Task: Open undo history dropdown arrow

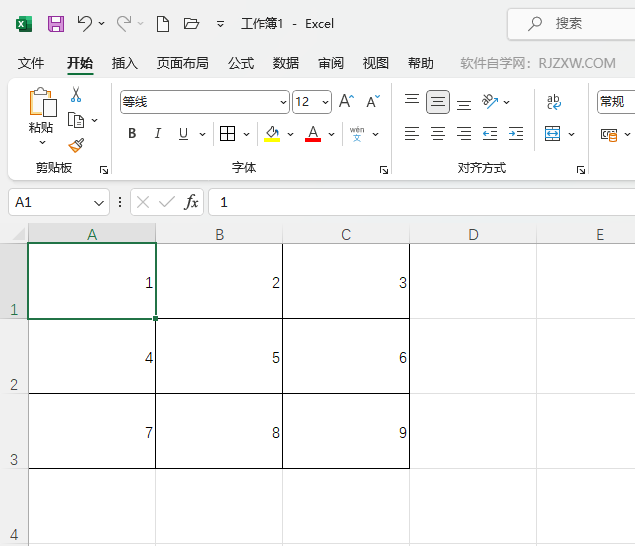Action: pyautogui.click(x=102, y=23)
